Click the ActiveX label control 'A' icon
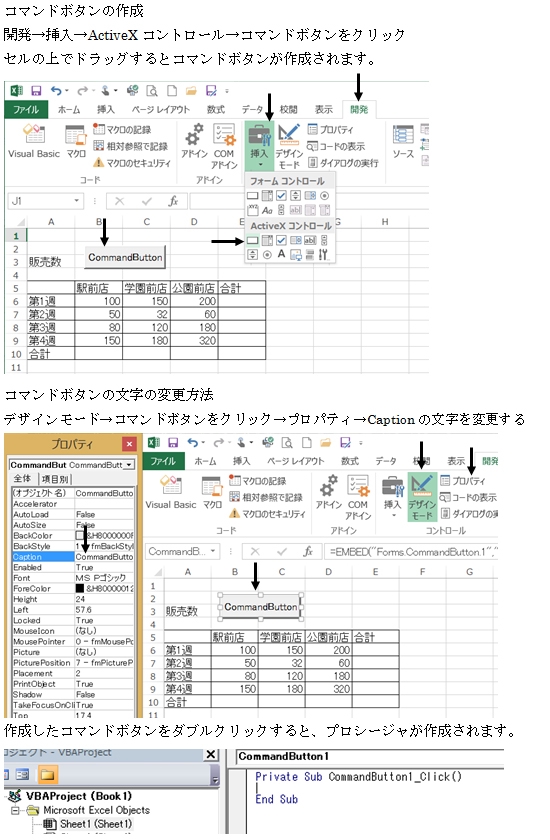 point(281,254)
